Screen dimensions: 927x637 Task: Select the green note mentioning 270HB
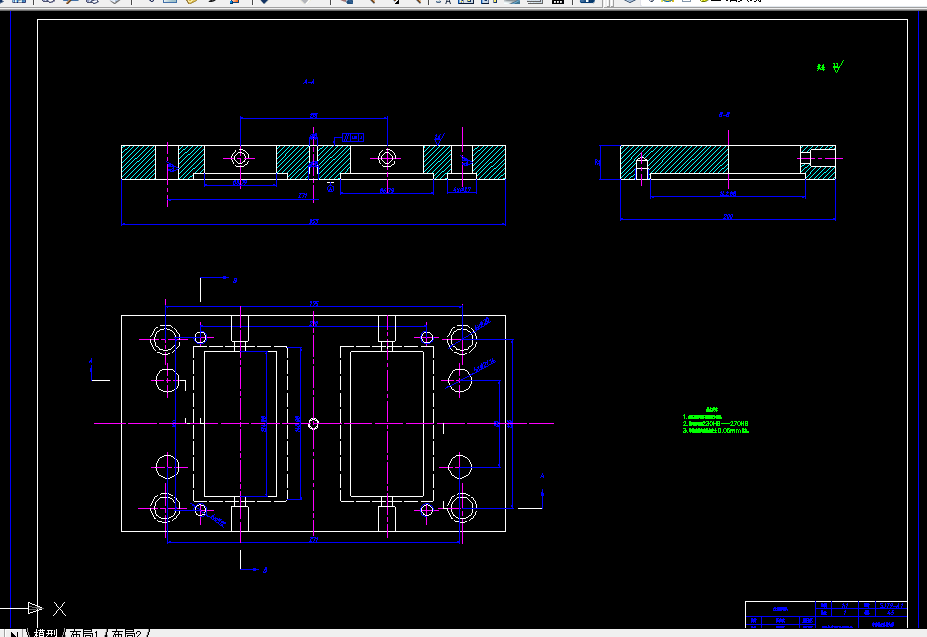pyautogui.click(x=715, y=423)
